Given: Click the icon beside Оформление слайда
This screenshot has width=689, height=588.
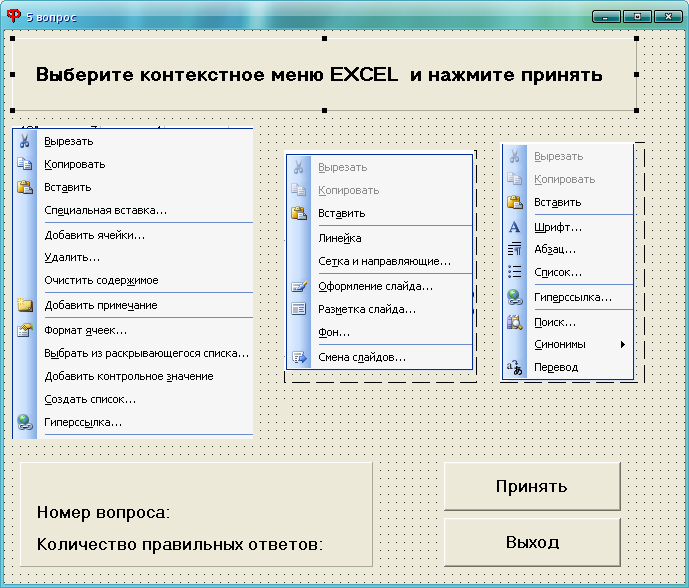Looking at the screenshot, I should [x=299, y=286].
